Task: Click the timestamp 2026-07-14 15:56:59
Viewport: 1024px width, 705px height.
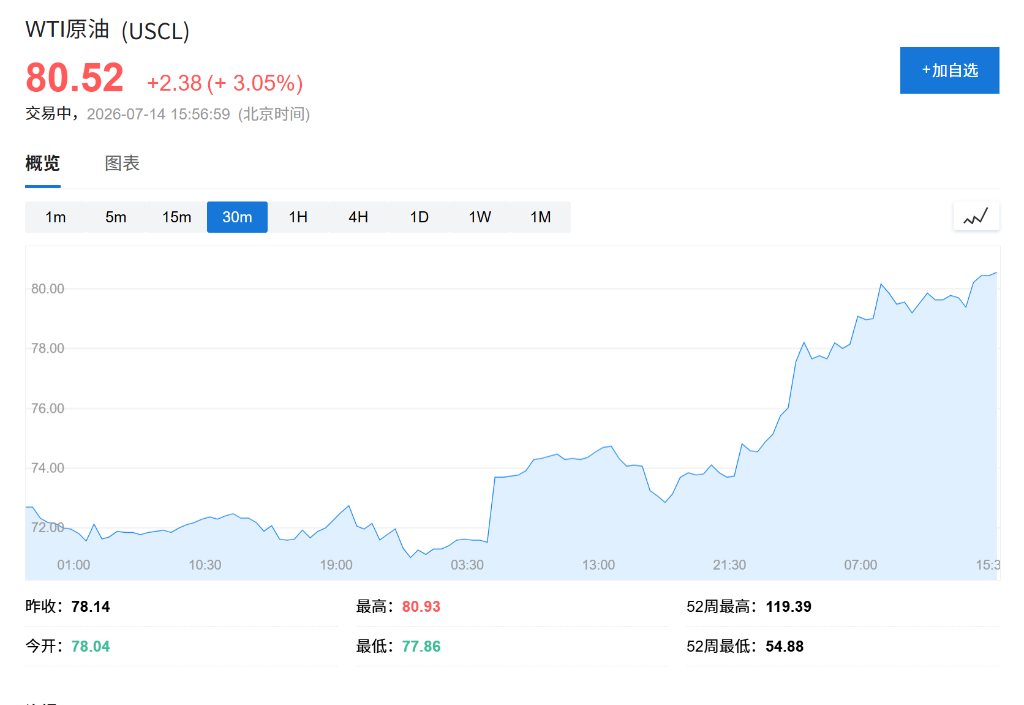Action: (x=158, y=114)
